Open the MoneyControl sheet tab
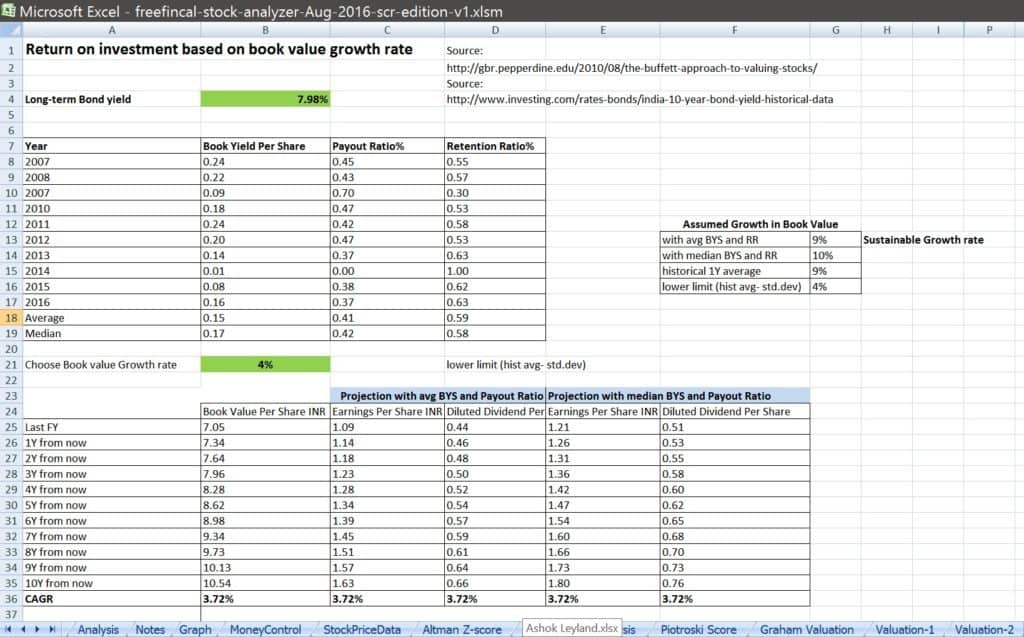1024x637 pixels. coord(264,630)
